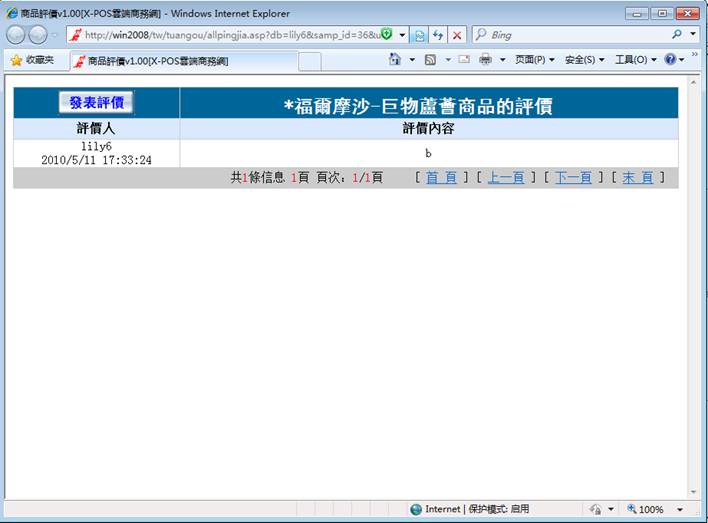Follow the 首頁 first page link
Screen dimensions: 708x523
pos(441,177)
